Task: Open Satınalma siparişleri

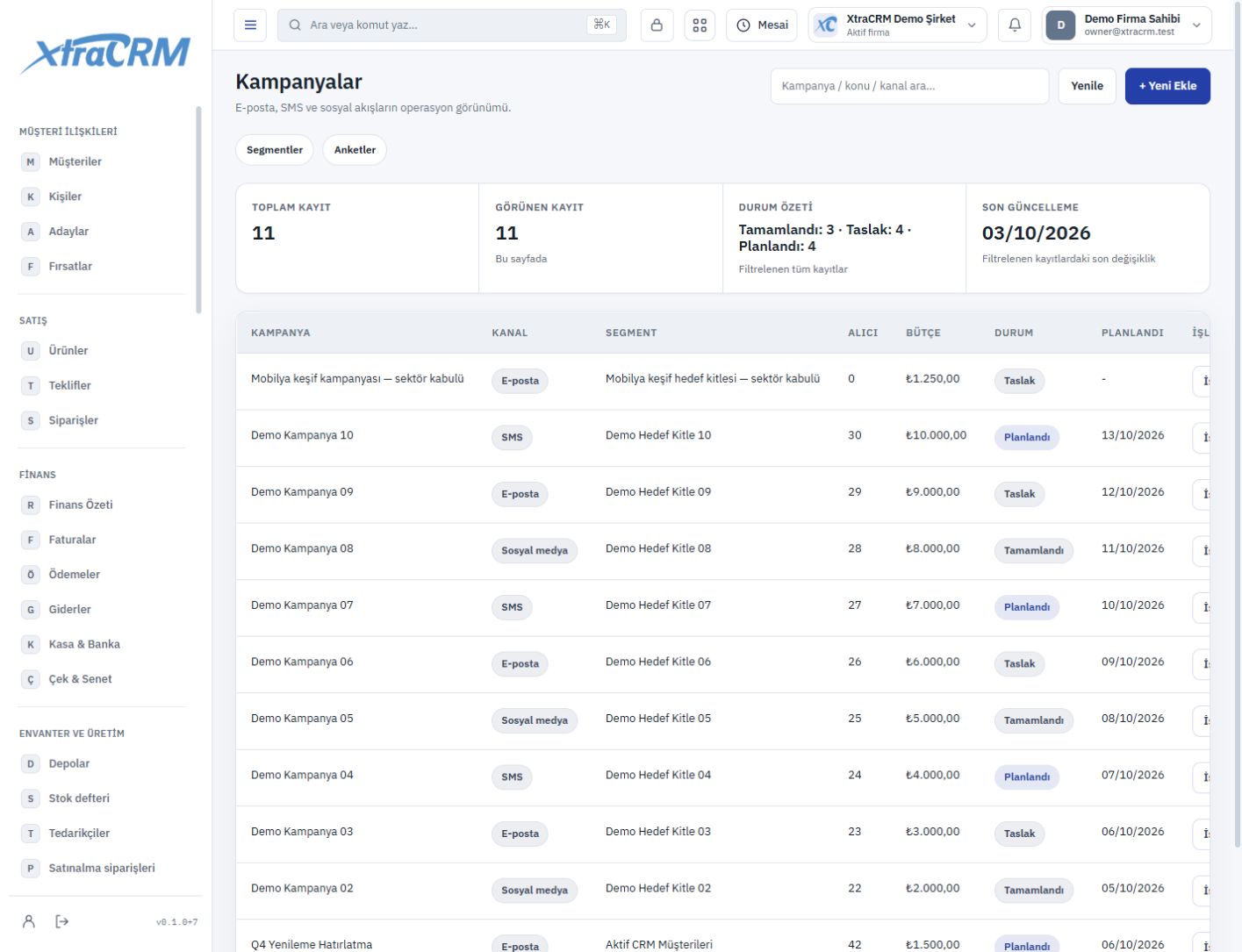Action: (102, 868)
